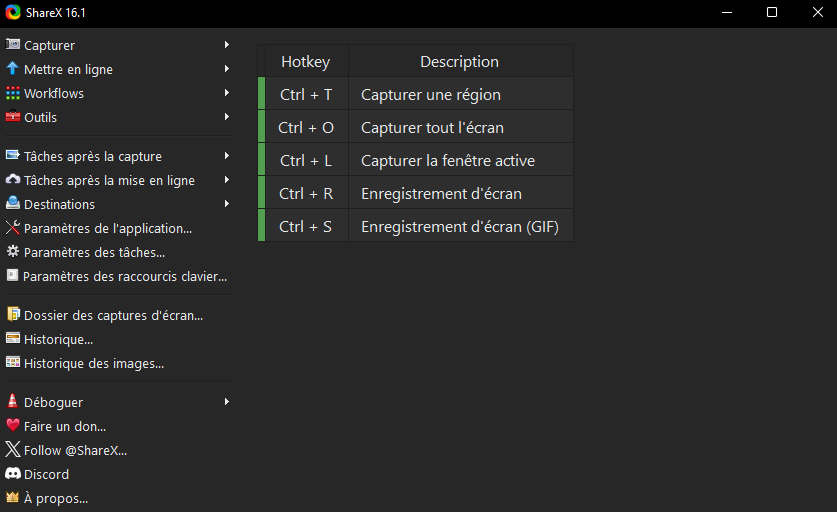Click the Faire un don heart icon
The width and height of the screenshot is (837, 512).
[x=13, y=426]
